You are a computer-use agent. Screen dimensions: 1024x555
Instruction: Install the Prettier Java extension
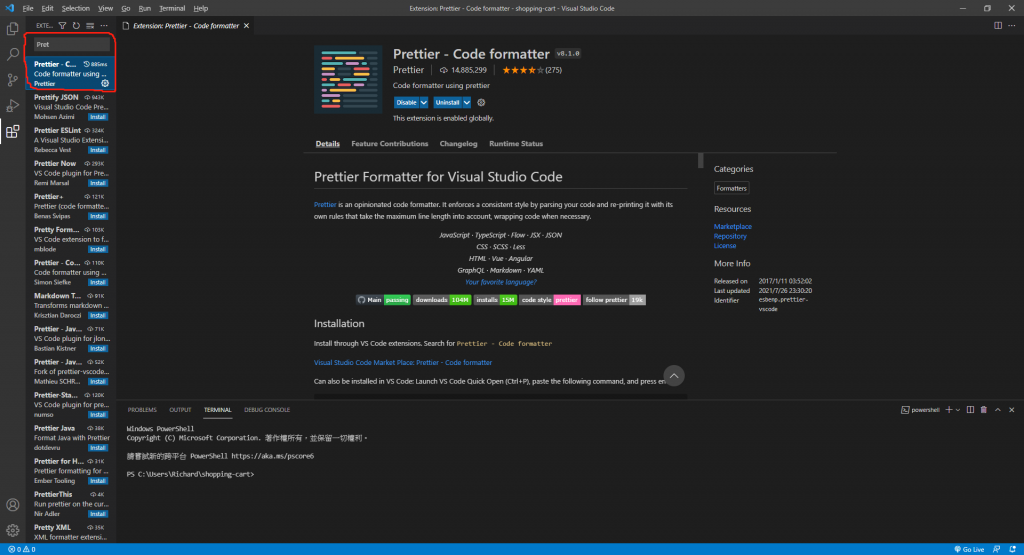[x=98, y=448]
